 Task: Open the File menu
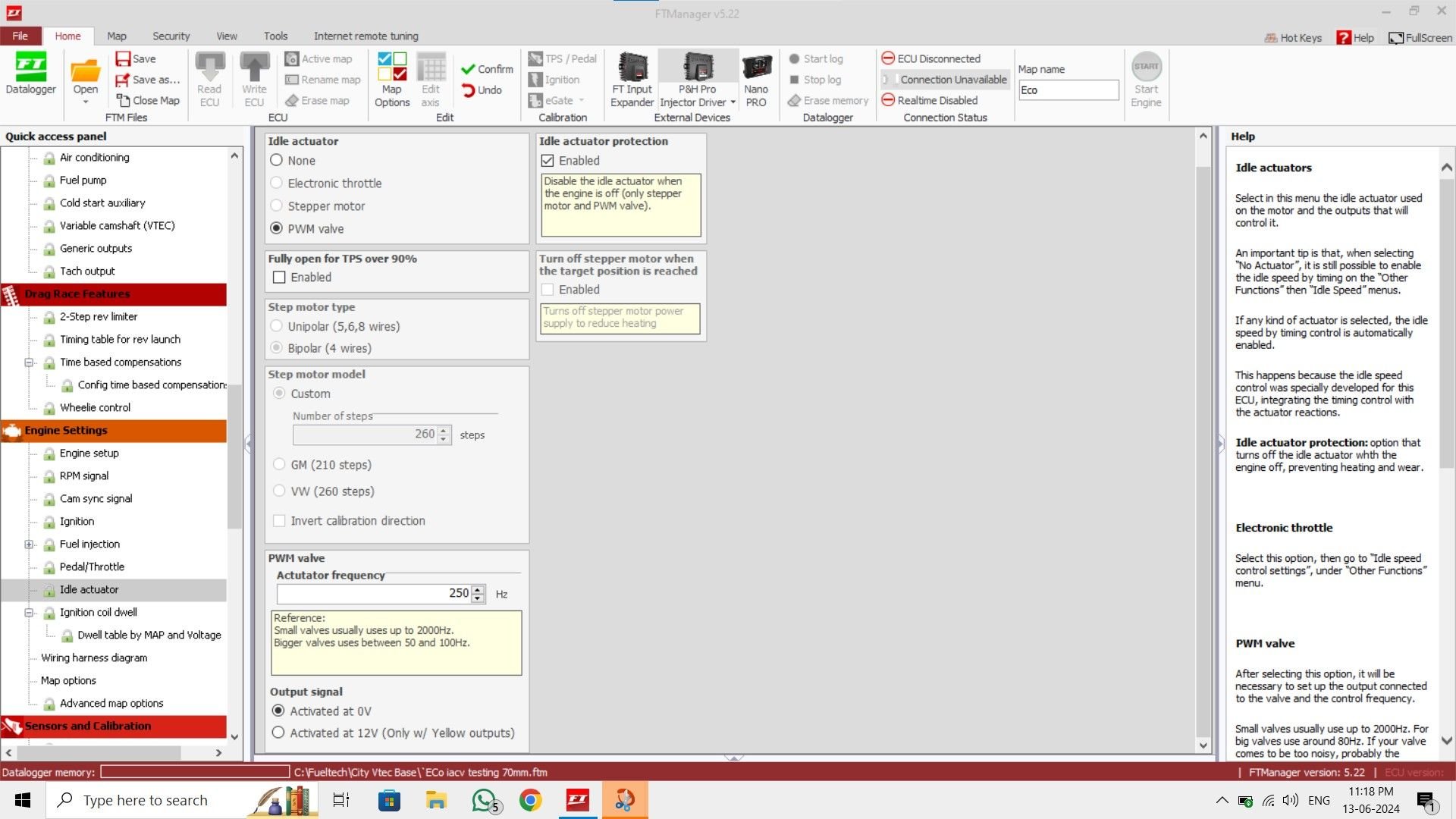[20, 36]
